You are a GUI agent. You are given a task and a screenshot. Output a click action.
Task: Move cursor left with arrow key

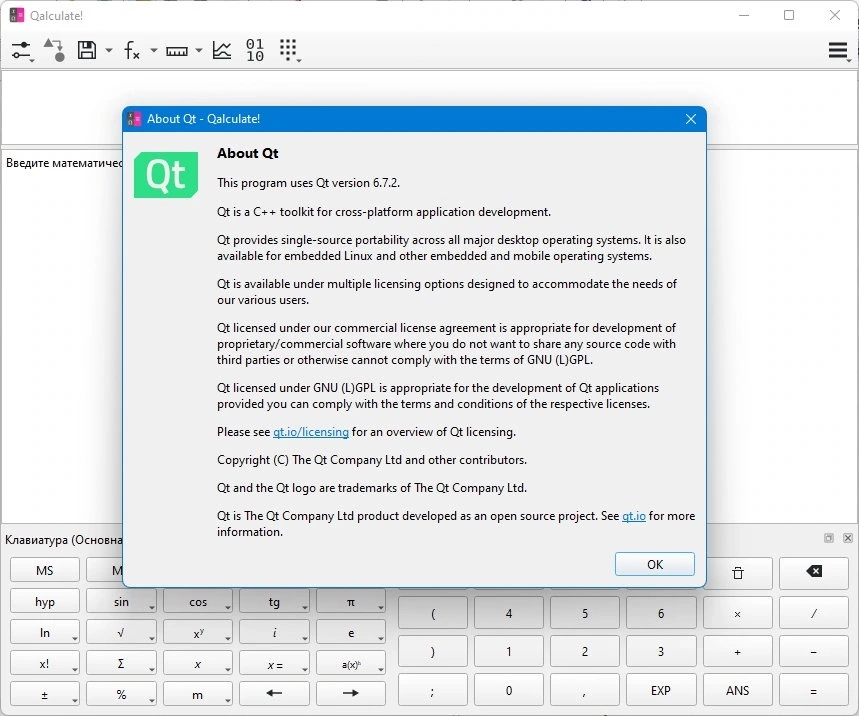pyautogui.click(x=274, y=693)
